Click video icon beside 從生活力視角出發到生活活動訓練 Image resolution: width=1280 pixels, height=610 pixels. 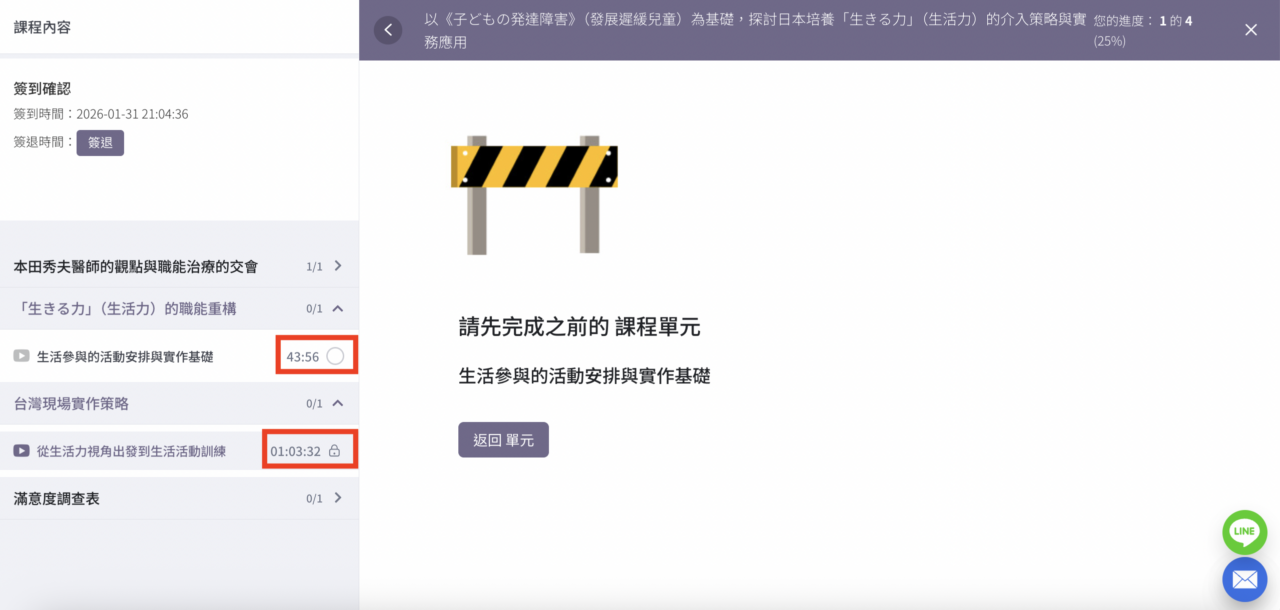click(21, 451)
